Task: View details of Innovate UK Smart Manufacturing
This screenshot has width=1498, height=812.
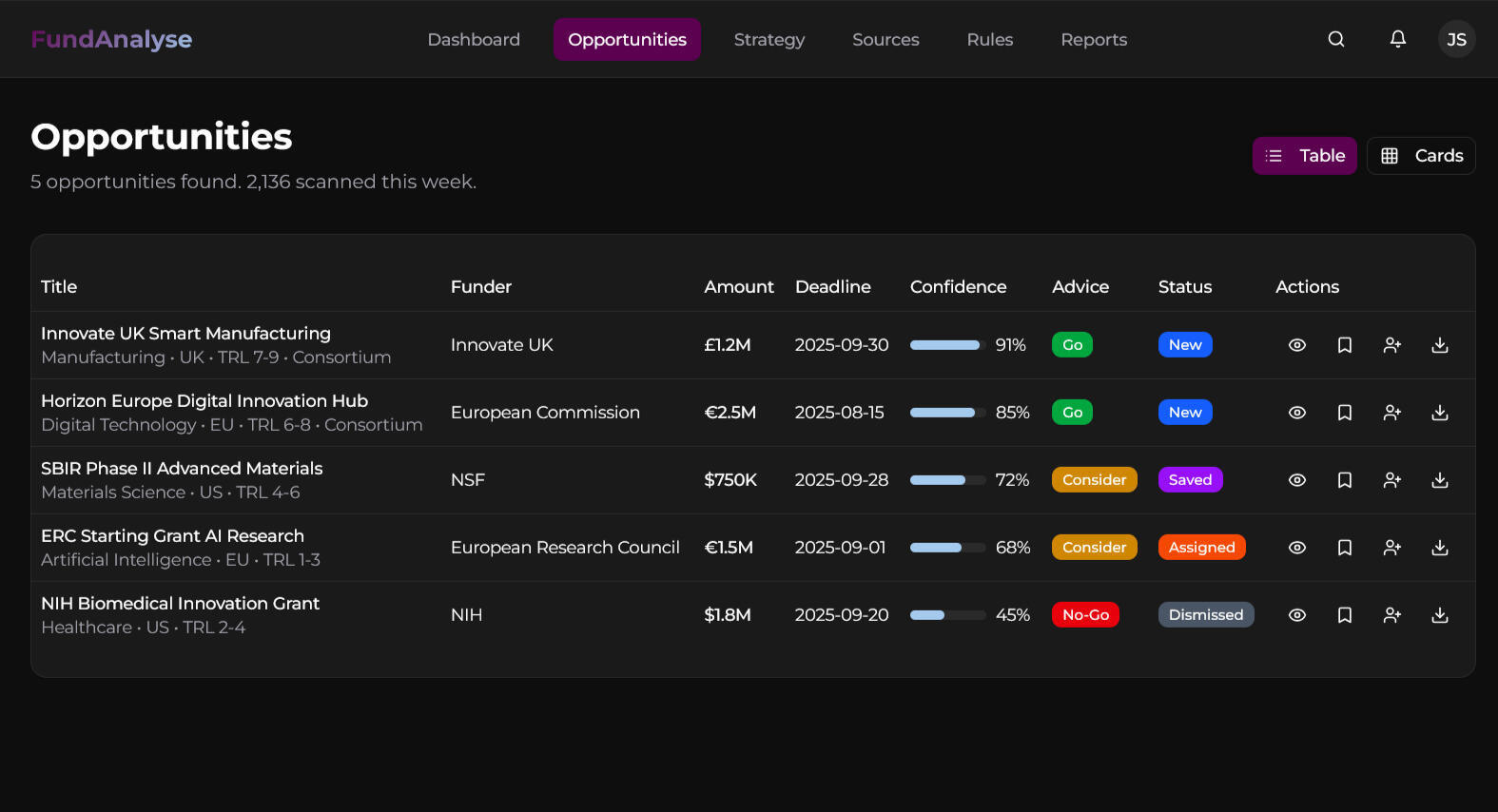Action: point(1297,345)
